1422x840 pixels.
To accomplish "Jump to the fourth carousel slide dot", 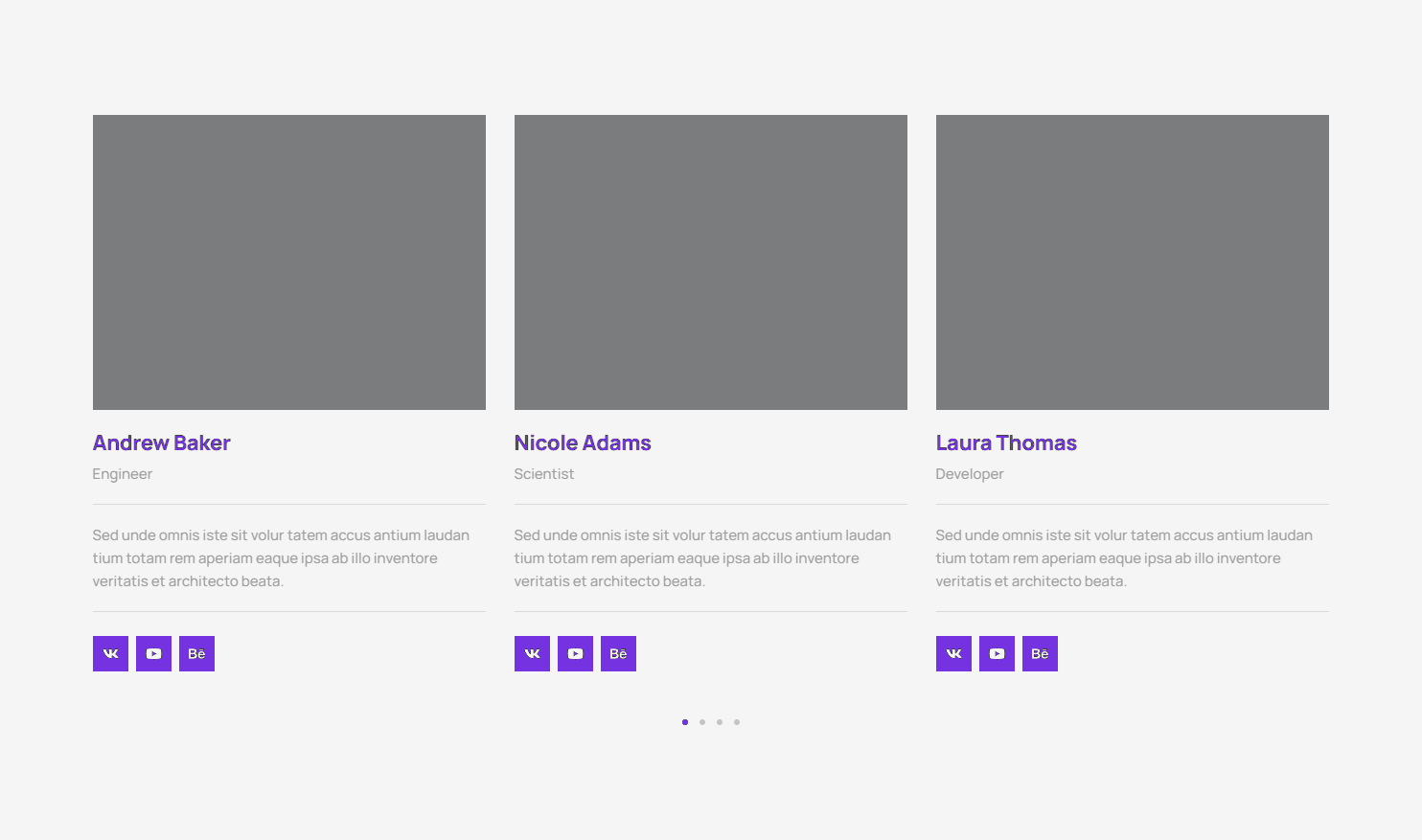I will [x=737, y=722].
